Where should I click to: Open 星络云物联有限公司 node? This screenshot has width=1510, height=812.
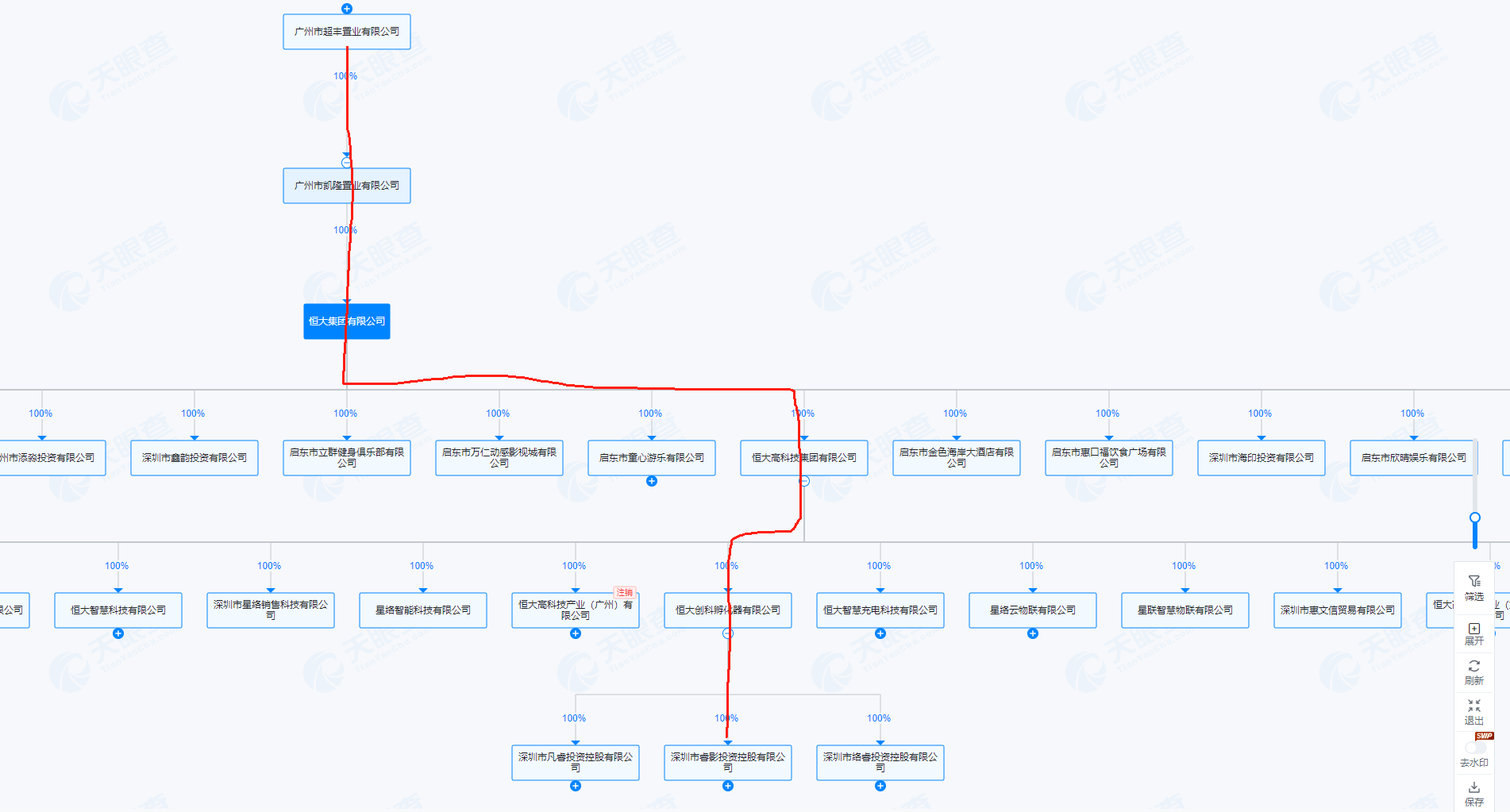point(1033,610)
